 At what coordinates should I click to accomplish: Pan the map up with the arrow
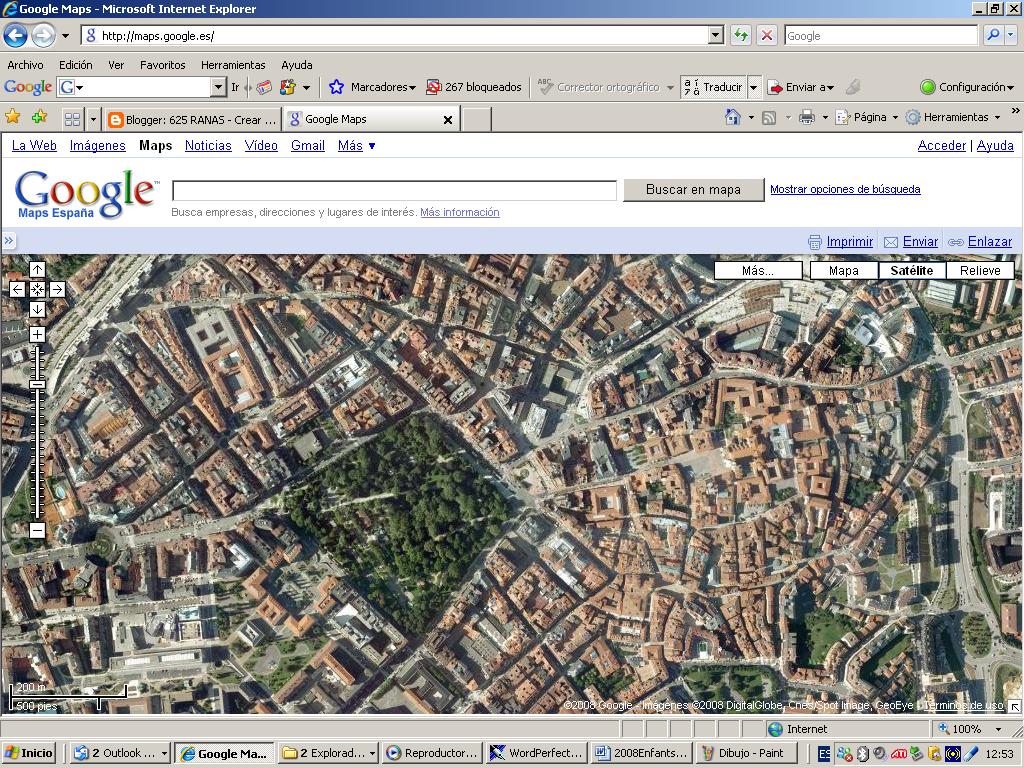coord(37,269)
